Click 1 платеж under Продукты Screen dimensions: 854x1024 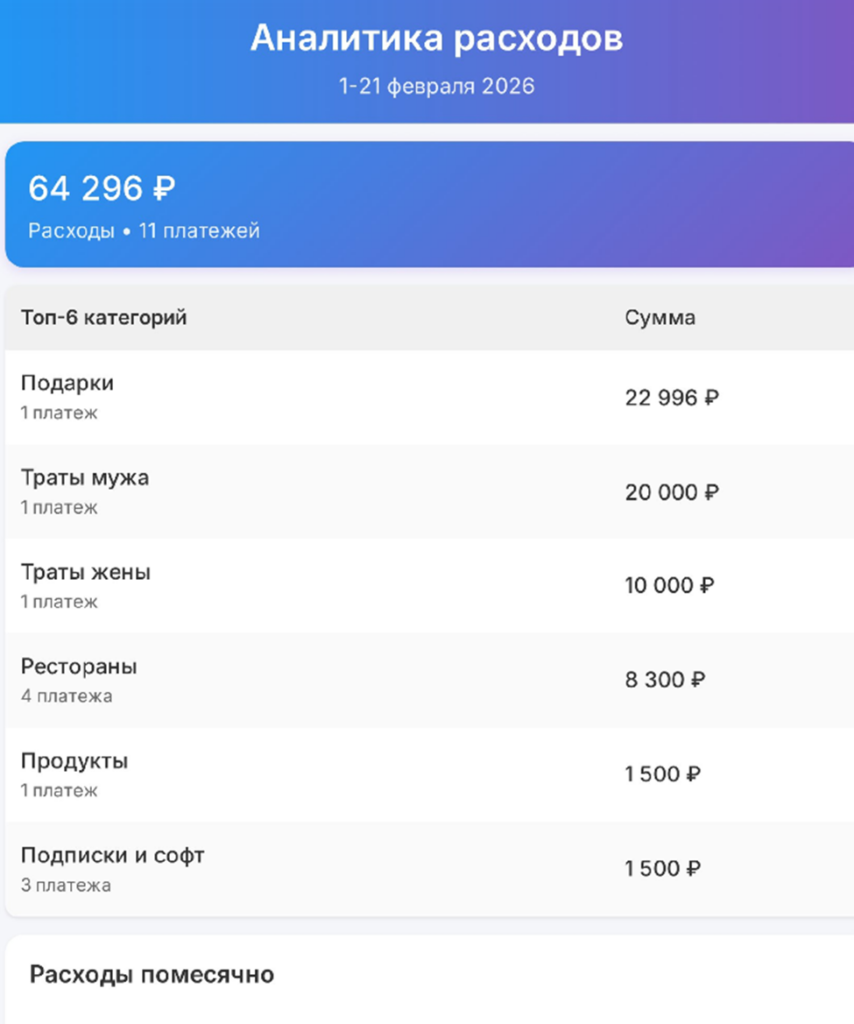pyautogui.click(x=58, y=789)
